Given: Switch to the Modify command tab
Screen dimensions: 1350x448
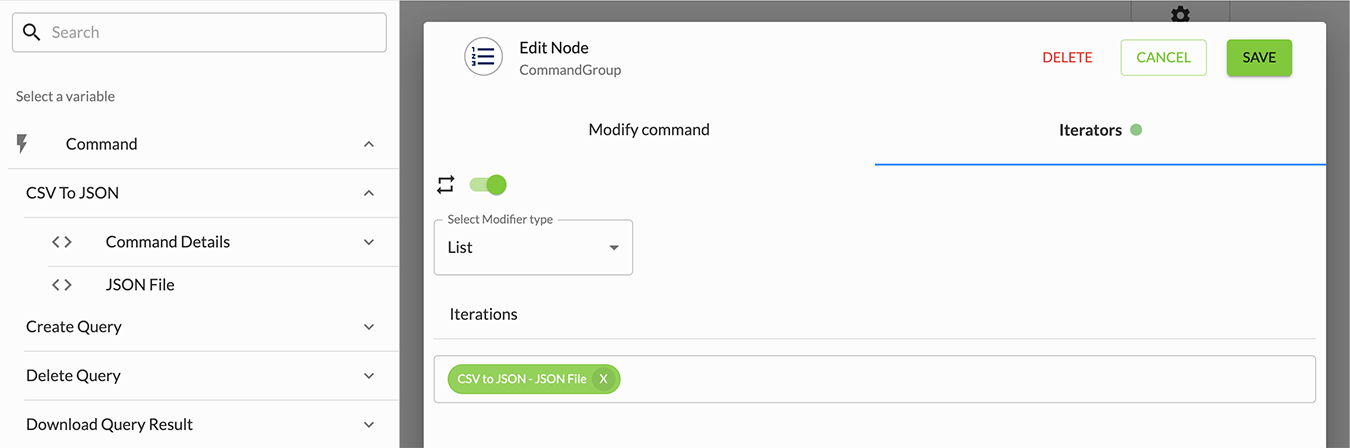Looking at the screenshot, I should click(x=649, y=130).
